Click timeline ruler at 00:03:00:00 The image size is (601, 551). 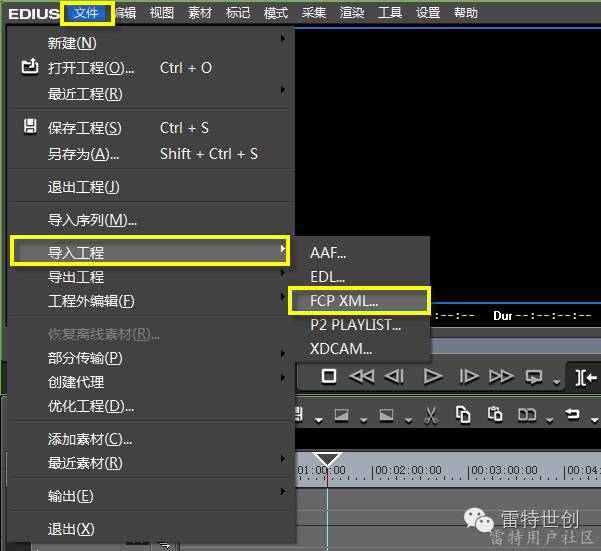(x=504, y=470)
